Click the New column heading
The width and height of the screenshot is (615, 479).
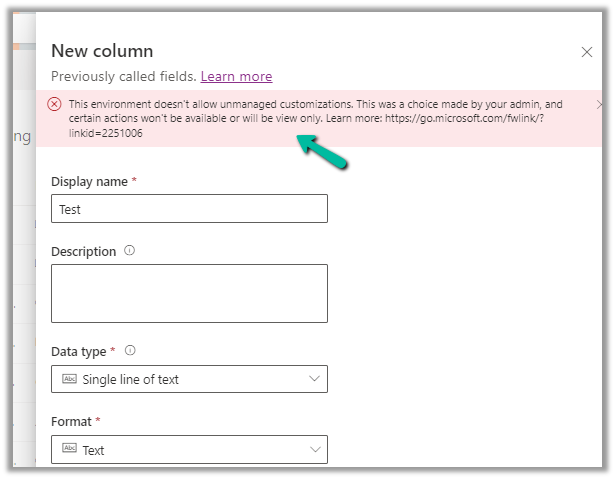click(102, 51)
